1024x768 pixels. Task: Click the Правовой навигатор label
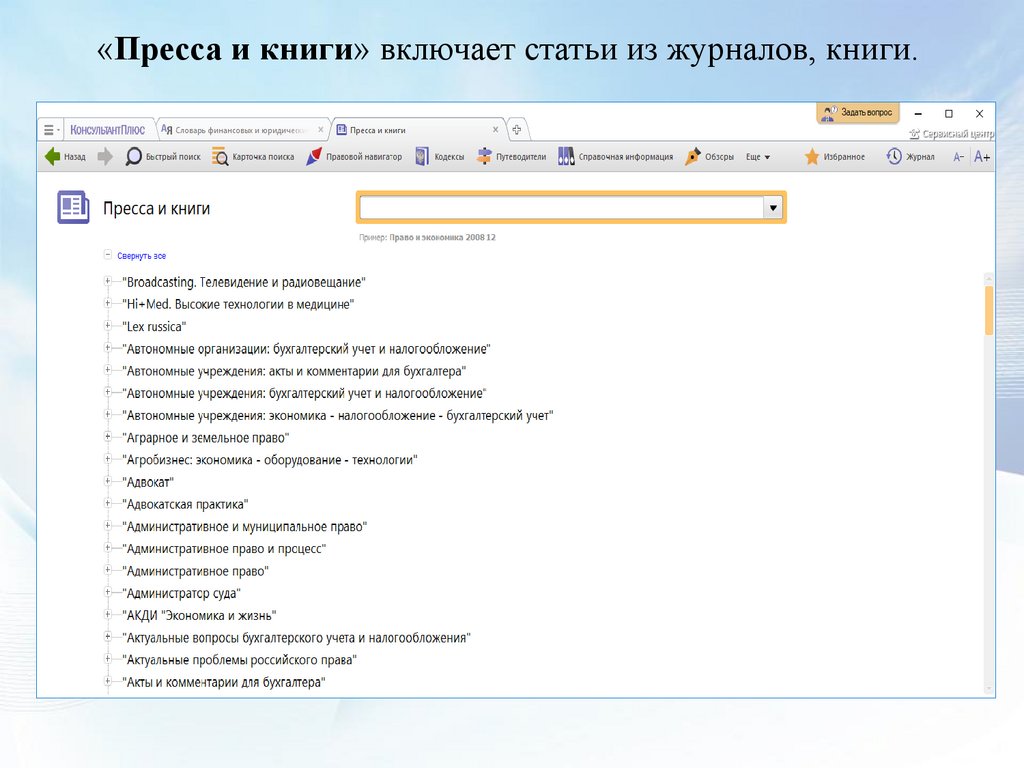click(364, 157)
